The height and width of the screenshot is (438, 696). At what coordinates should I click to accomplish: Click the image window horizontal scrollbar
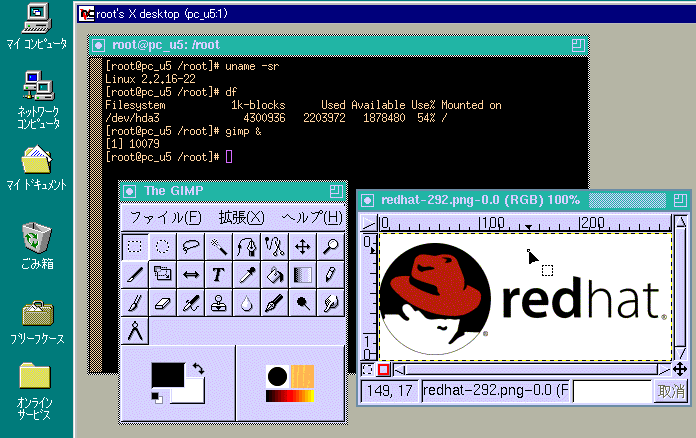coord(531,369)
